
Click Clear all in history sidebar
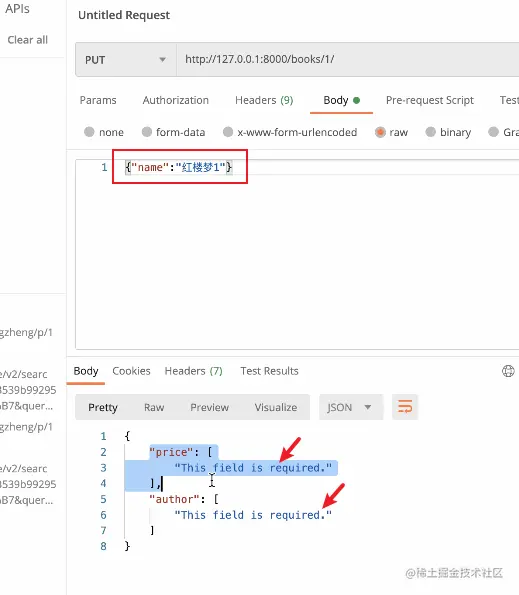(28, 40)
